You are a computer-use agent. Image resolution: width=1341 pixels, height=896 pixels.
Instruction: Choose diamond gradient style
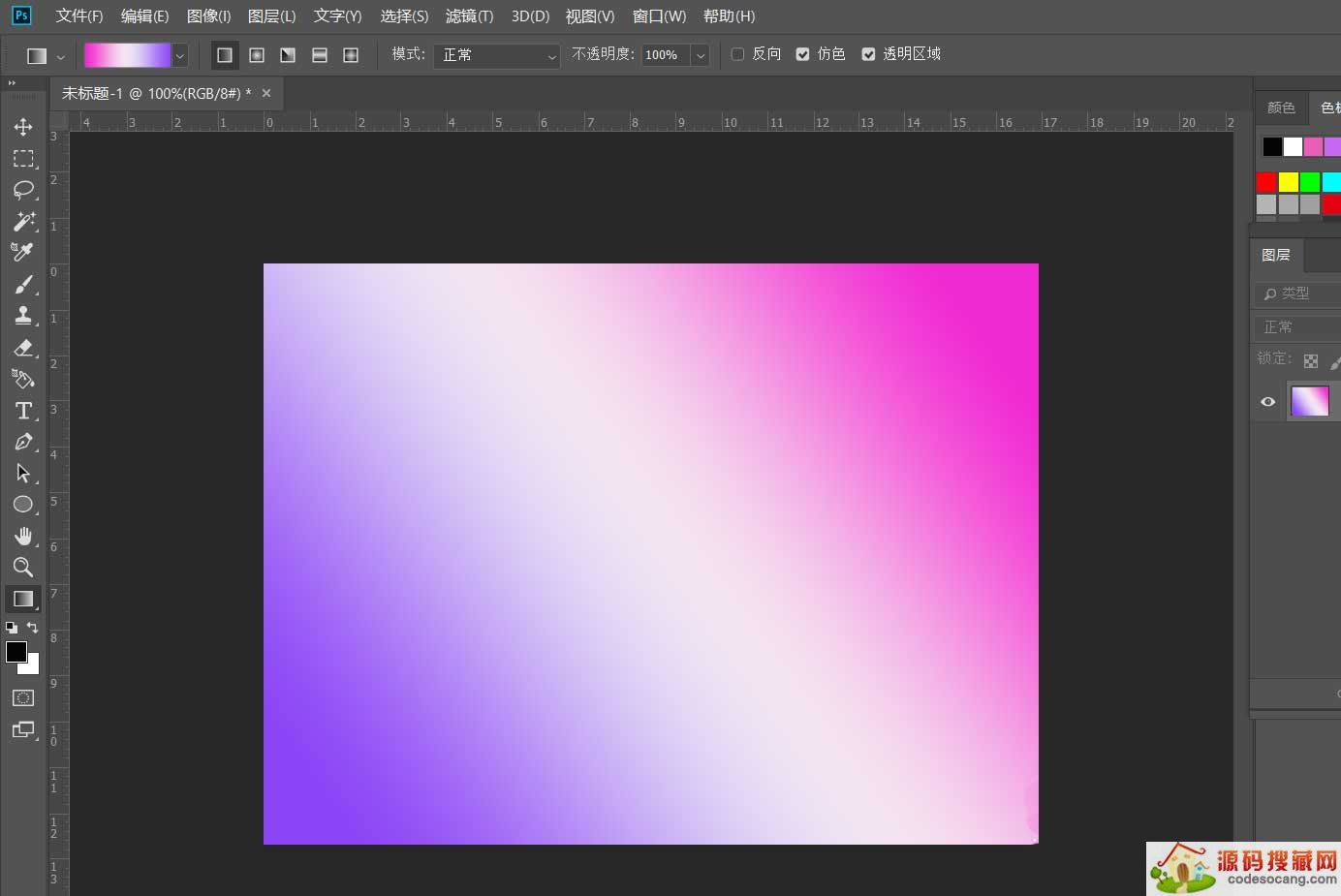pos(351,55)
